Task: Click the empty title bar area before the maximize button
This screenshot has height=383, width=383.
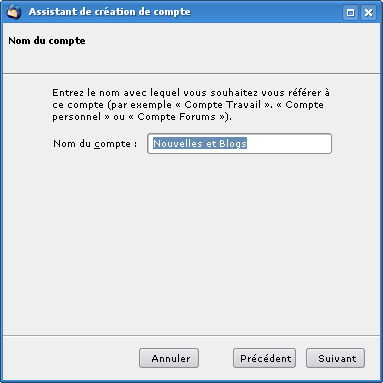Action: coord(267,12)
